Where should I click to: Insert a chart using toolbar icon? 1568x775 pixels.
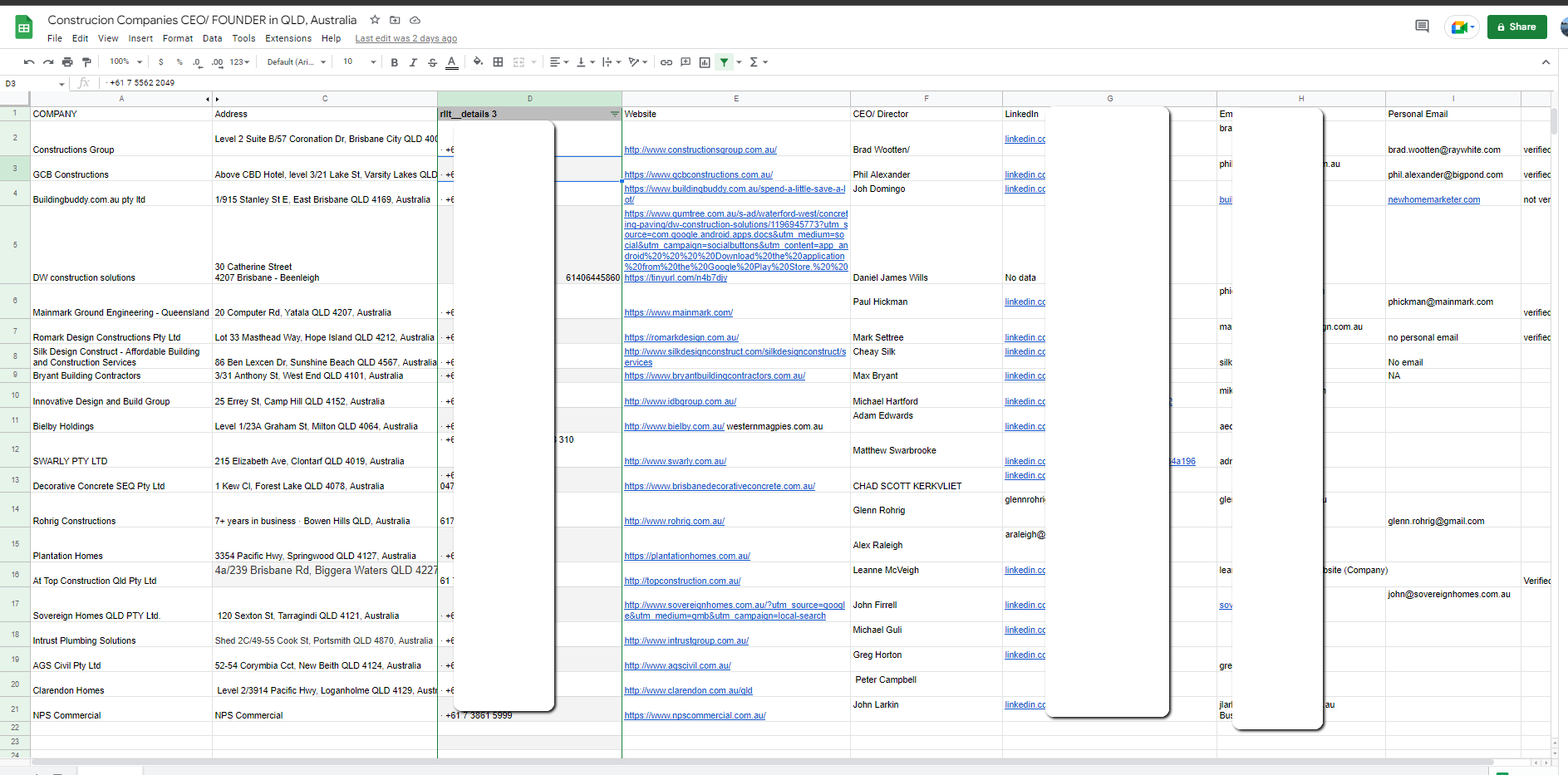705,62
